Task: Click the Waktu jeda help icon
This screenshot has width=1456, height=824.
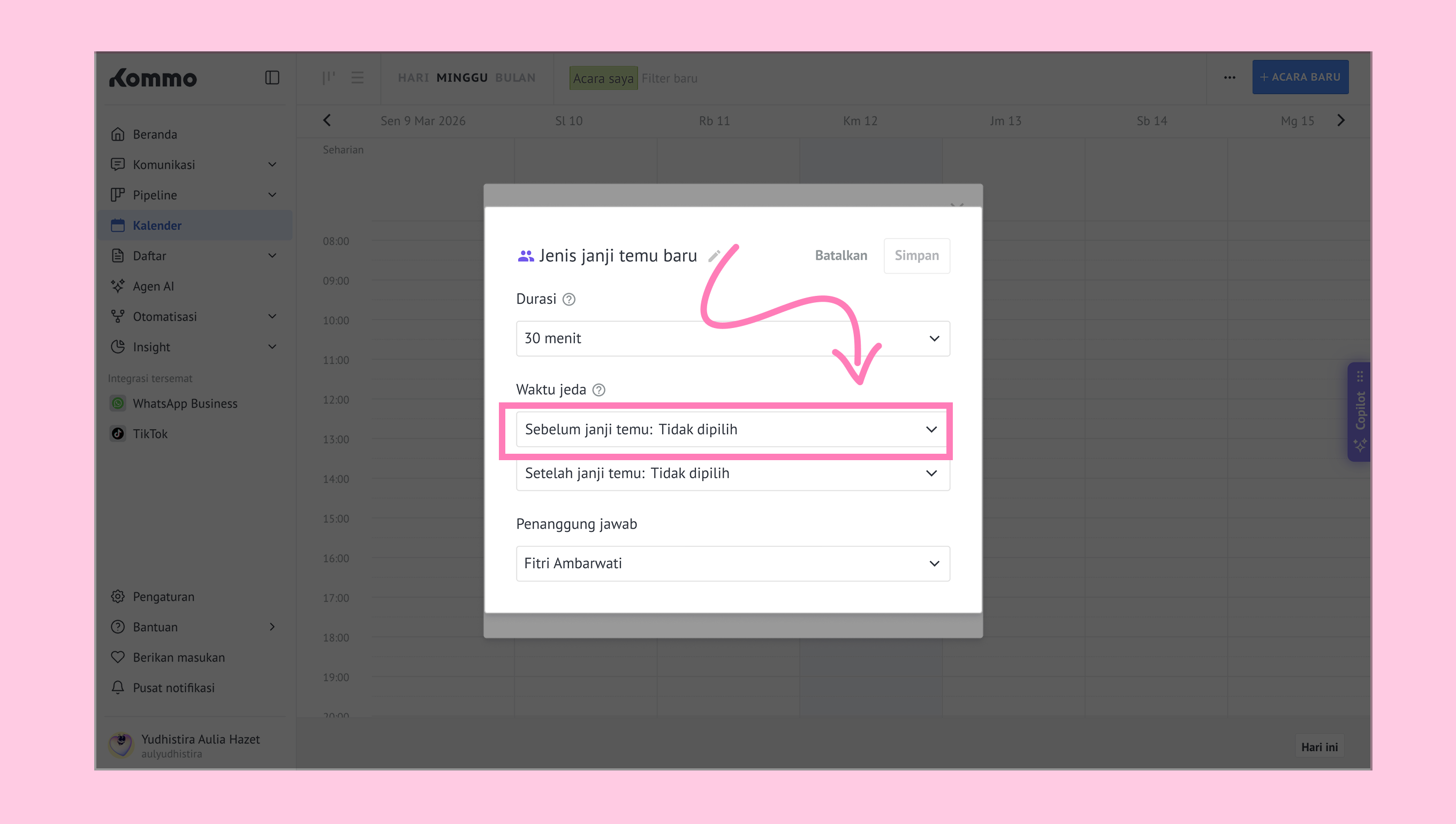Action: point(598,390)
